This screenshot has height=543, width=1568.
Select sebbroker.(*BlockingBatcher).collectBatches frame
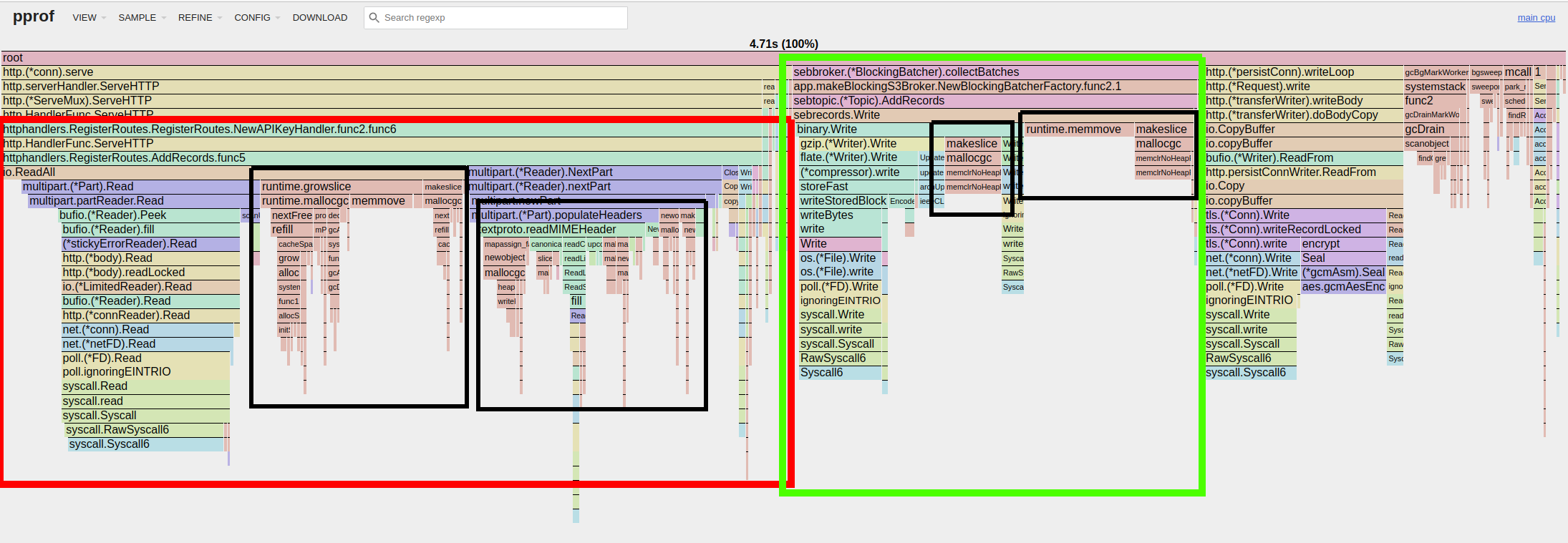995,72
